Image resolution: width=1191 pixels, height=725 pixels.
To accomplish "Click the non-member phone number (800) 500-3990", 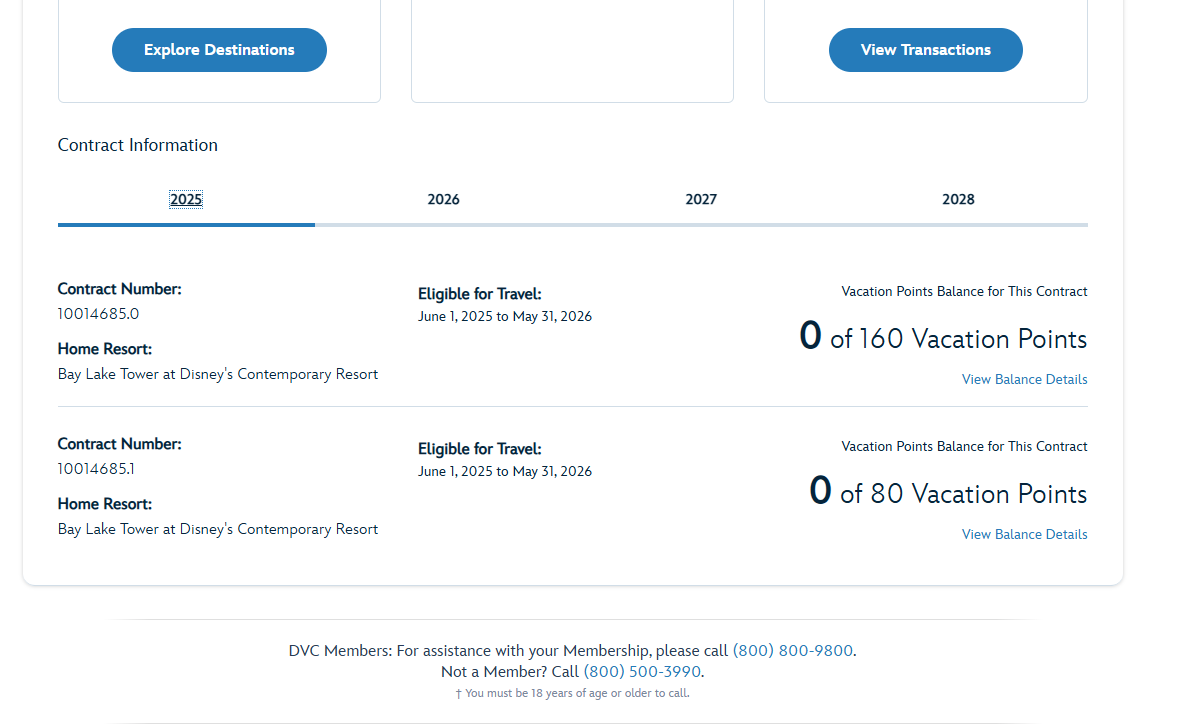I will coord(642,672).
